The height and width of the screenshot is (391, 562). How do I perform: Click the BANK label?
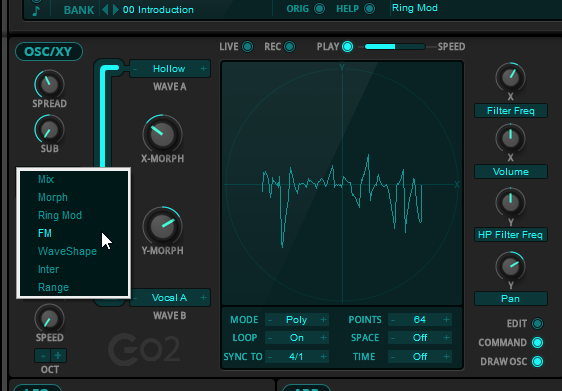pos(79,10)
